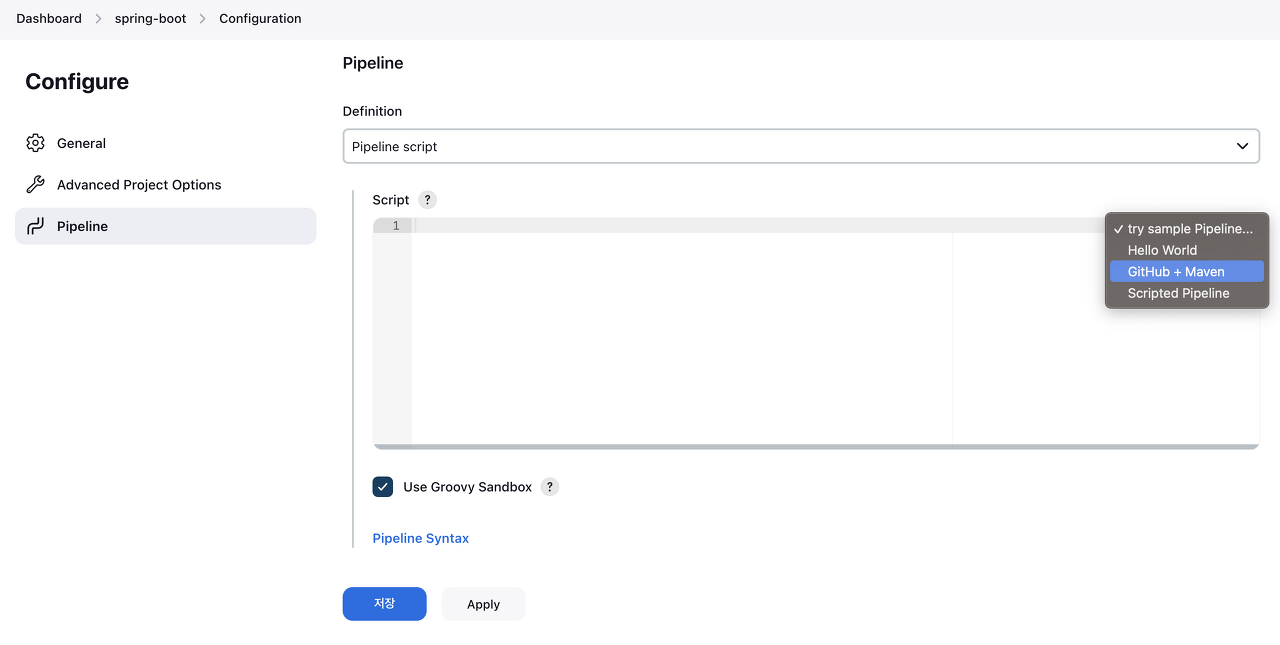1280x645 pixels.
Task: Click the Definition dropdown chevron arrow
Action: coord(1242,146)
